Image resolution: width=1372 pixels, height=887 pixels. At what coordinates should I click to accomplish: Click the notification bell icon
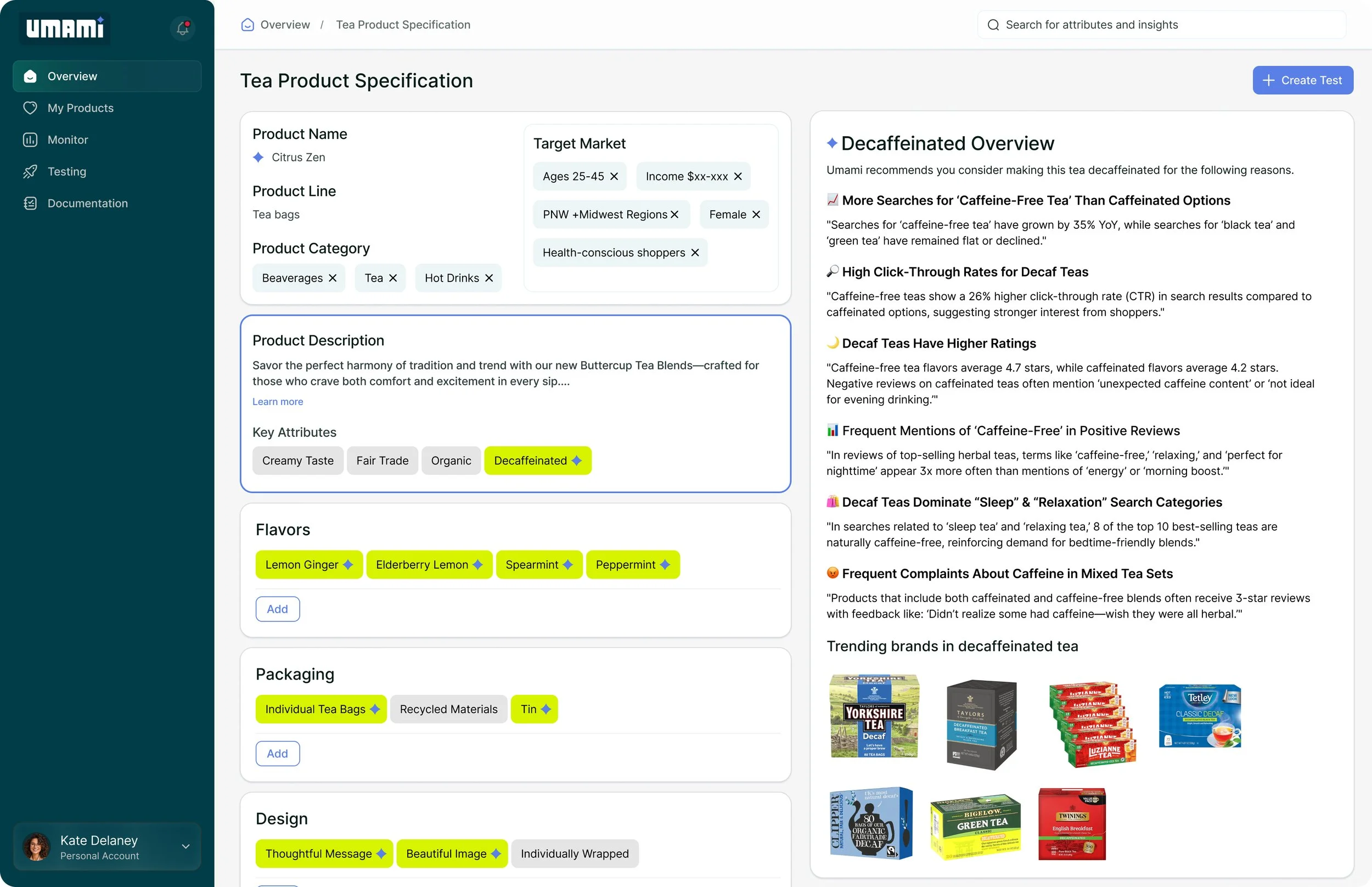(183, 27)
